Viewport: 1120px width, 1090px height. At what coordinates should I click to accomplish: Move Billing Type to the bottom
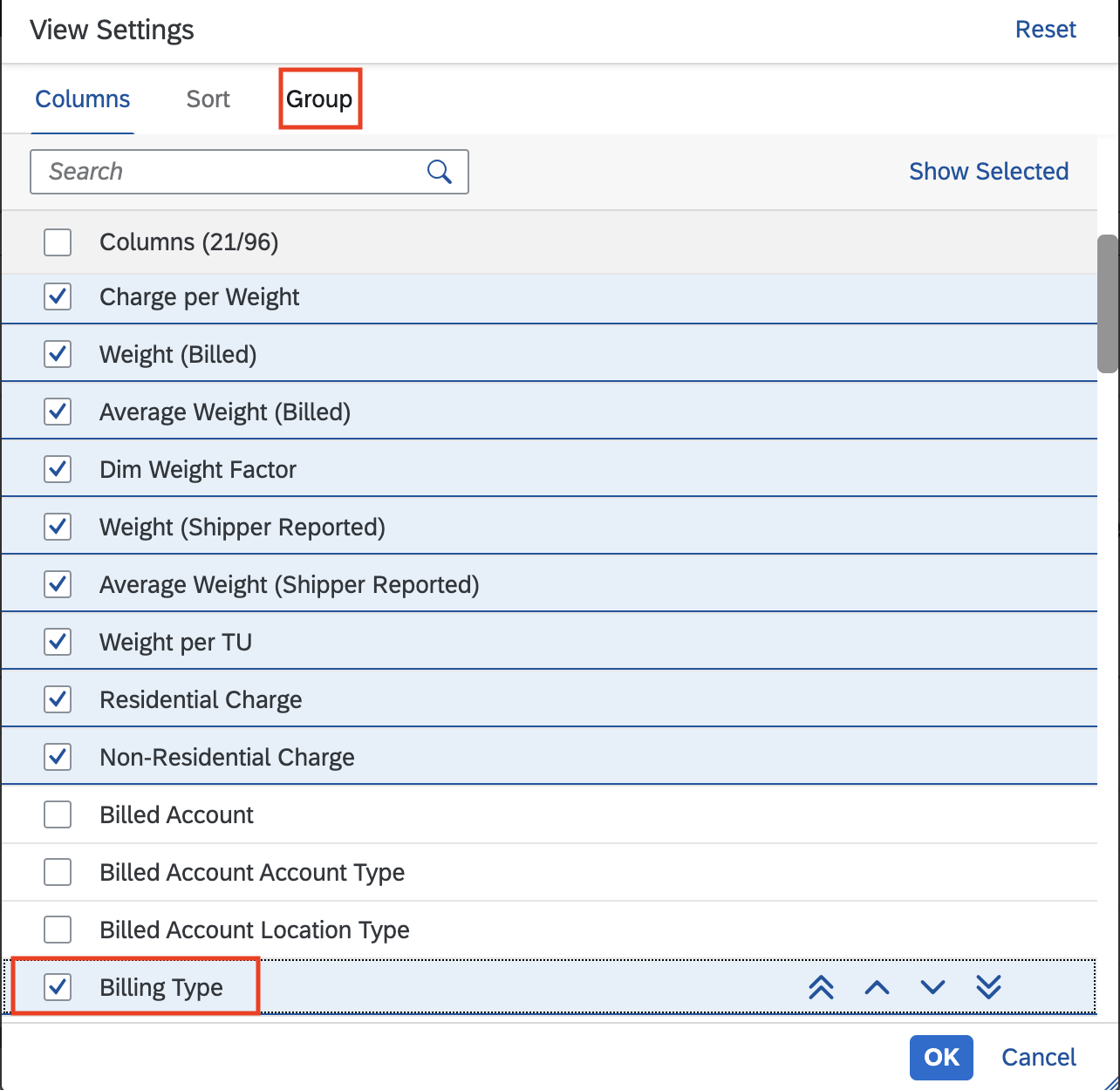coord(987,987)
